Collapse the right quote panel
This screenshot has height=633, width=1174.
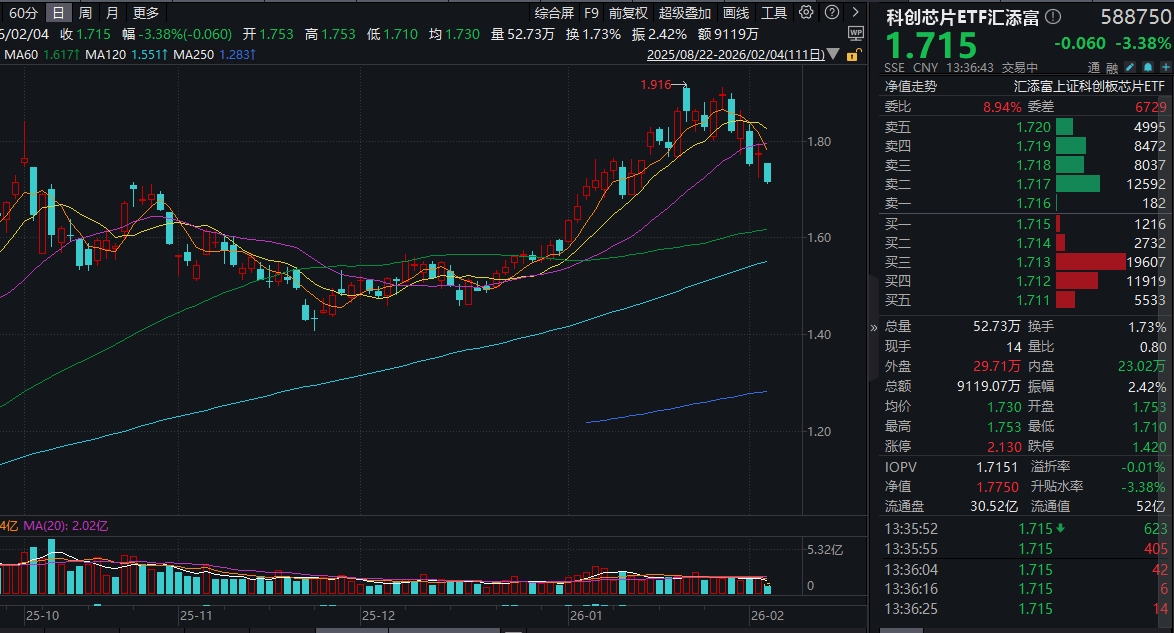pyautogui.click(x=873, y=327)
